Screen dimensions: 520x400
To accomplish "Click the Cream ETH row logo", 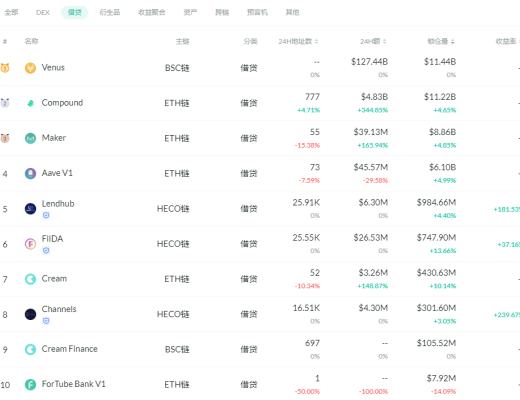I will [30, 279].
